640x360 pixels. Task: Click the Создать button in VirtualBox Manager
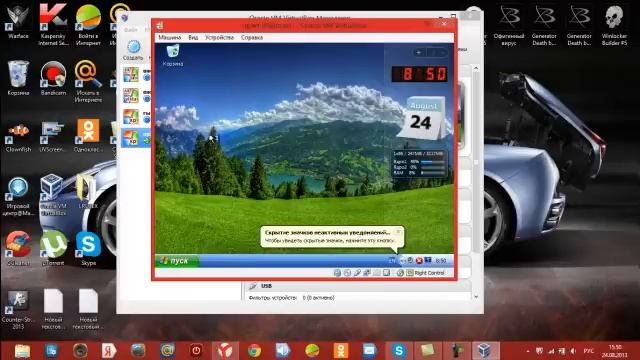tap(133, 50)
